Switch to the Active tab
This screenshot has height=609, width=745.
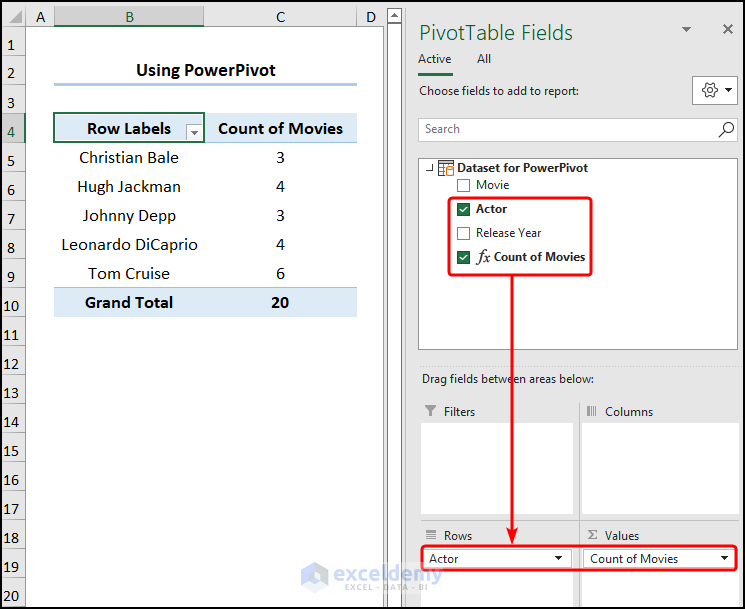(435, 59)
